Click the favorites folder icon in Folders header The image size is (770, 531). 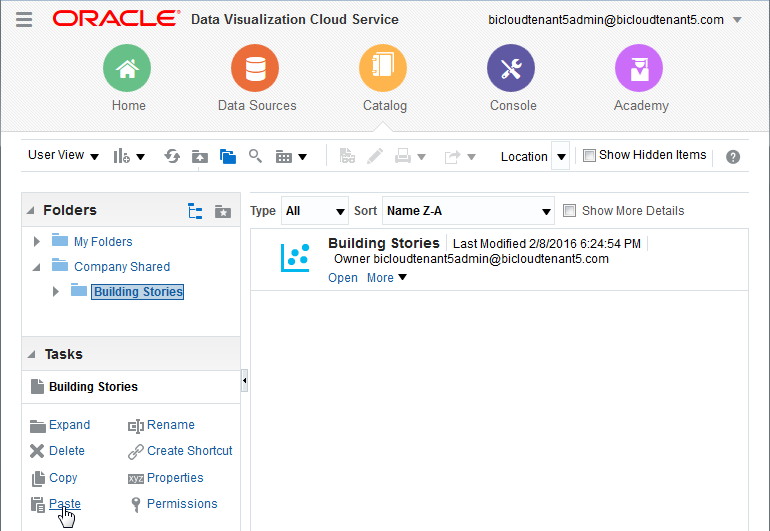click(223, 211)
